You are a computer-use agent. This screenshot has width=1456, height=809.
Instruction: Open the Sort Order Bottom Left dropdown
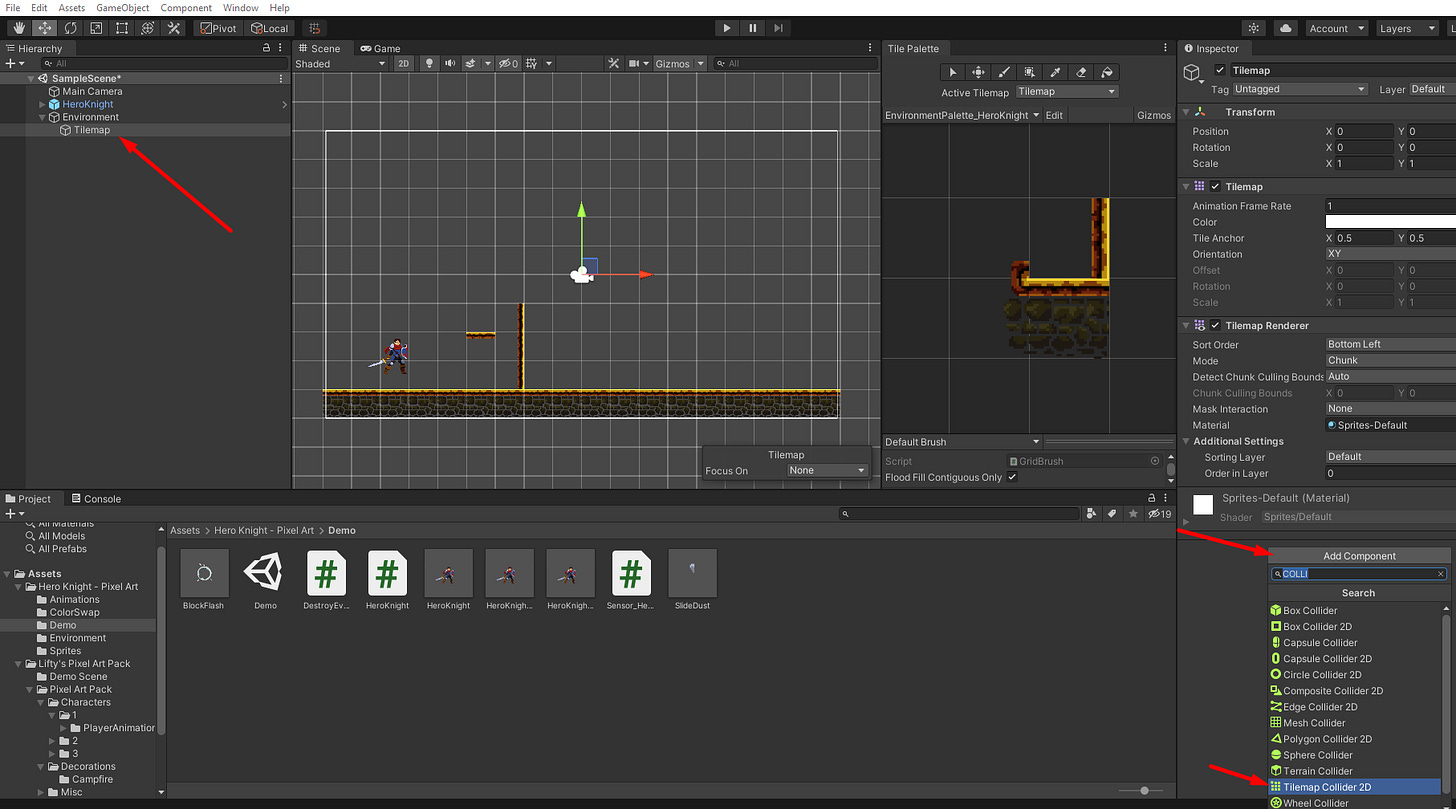[1390, 344]
